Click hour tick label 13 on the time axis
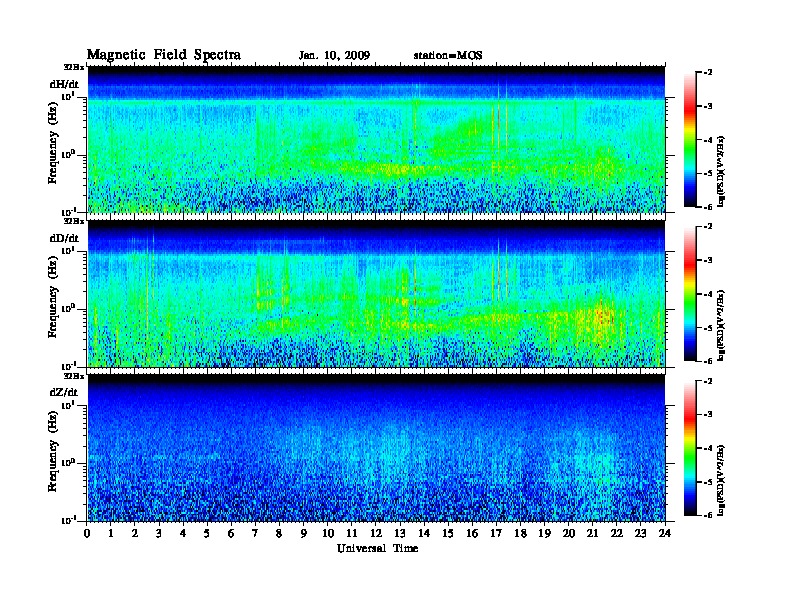792x612 pixels. [x=400, y=533]
